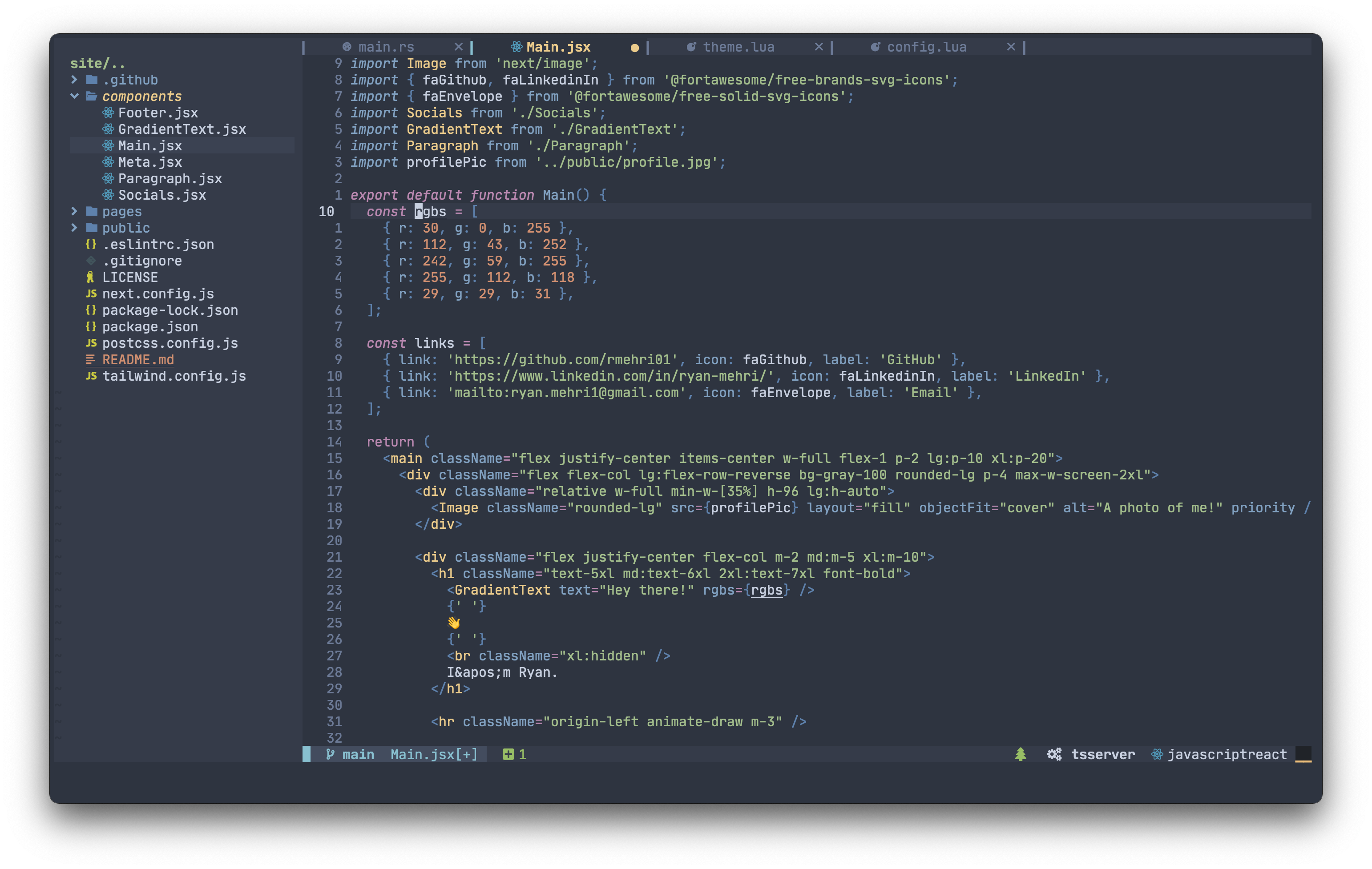This screenshot has width=1372, height=869.
Task: Open GradientText.jsx in the file tree
Action: [182, 129]
